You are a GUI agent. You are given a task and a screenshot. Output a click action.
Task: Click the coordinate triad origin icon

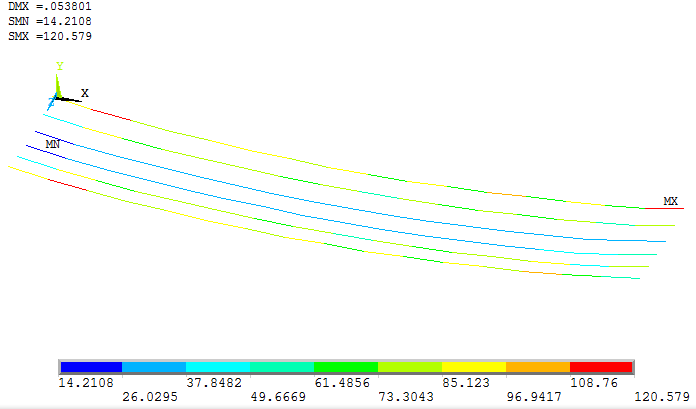click(x=57, y=97)
